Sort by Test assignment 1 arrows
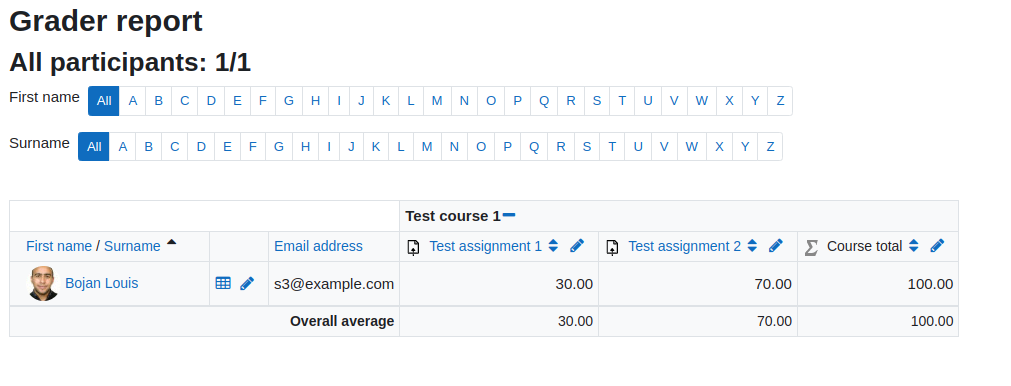This screenshot has width=1011, height=386. coord(553,246)
